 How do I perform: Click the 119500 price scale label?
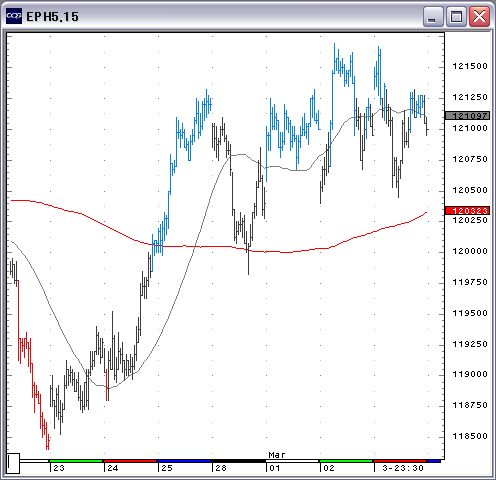pyautogui.click(x=470, y=313)
